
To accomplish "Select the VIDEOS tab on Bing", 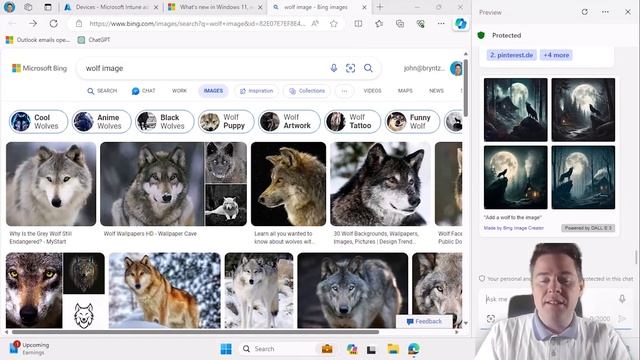I will coord(372,91).
